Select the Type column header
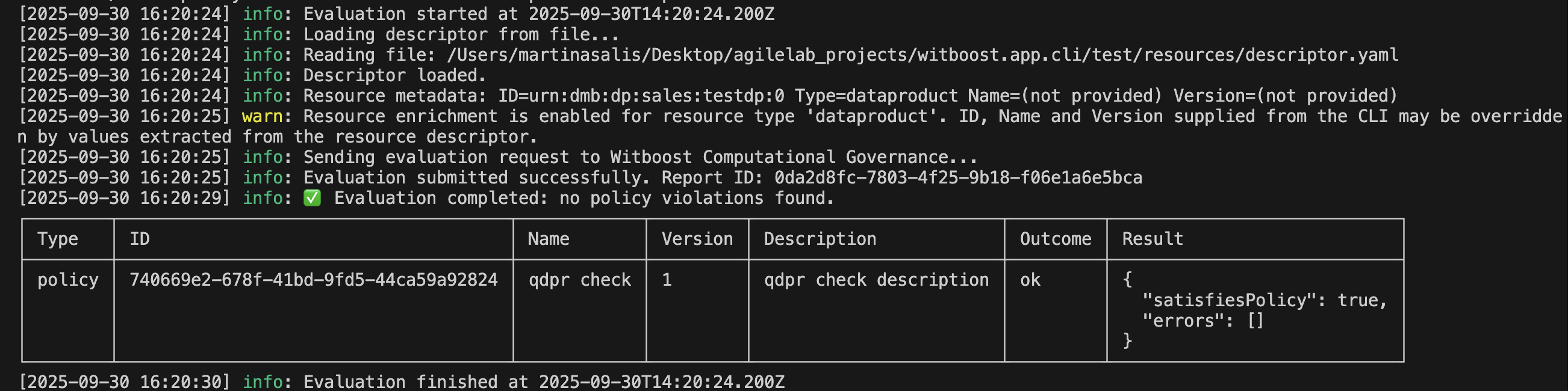Image resolution: width=1568 pixels, height=391 pixels. (58, 239)
